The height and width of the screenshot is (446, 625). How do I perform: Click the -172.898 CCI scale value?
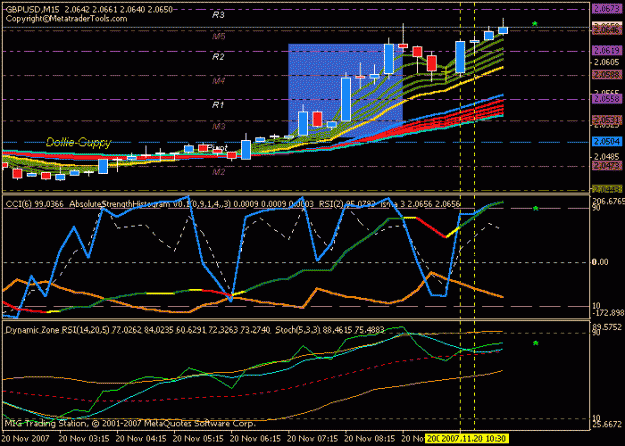[x=608, y=312]
